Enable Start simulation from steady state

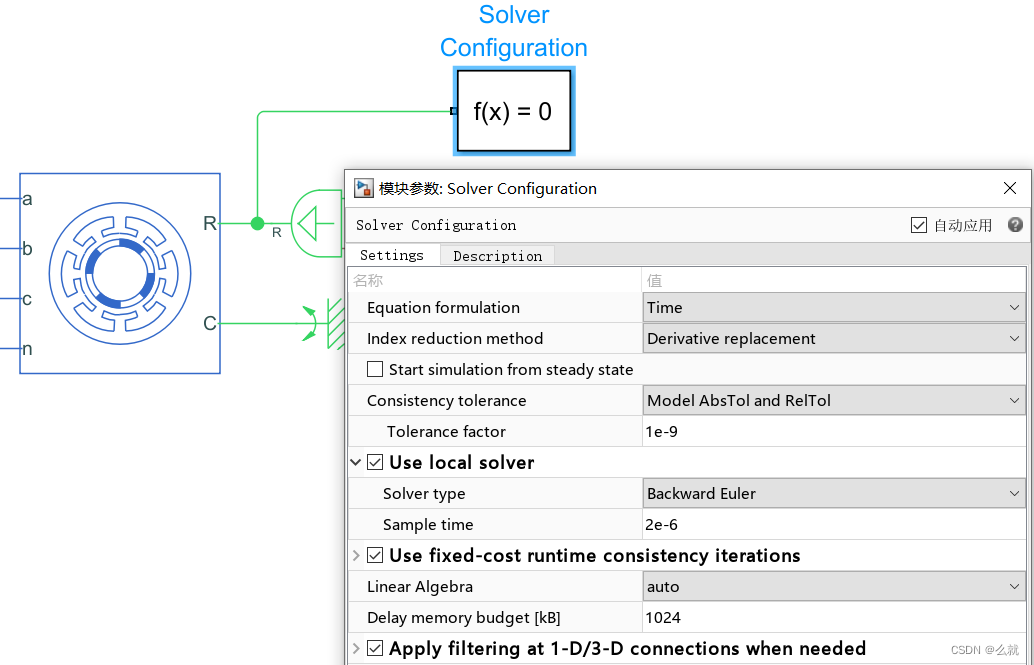[x=375, y=369]
